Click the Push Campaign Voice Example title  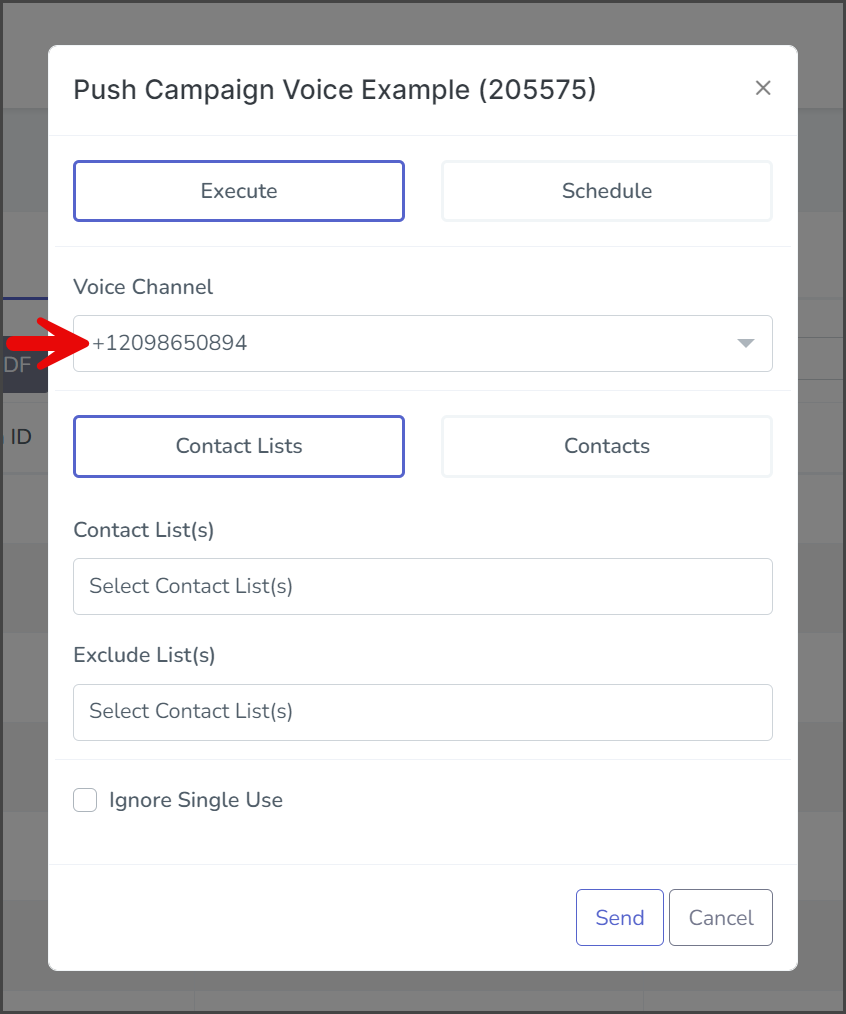[334, 90]
